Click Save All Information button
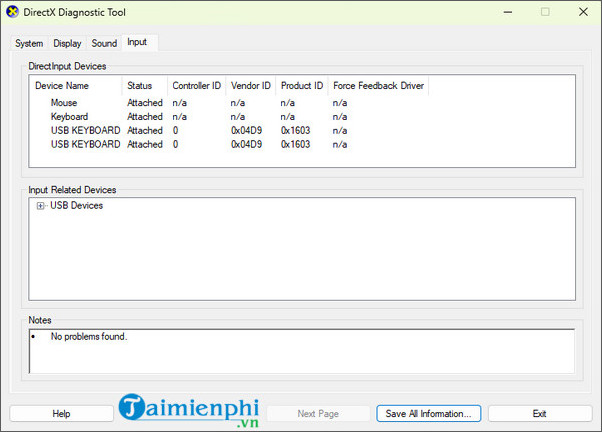The height and width of the screenshot is (432, 602). click(x=428, y=414)
